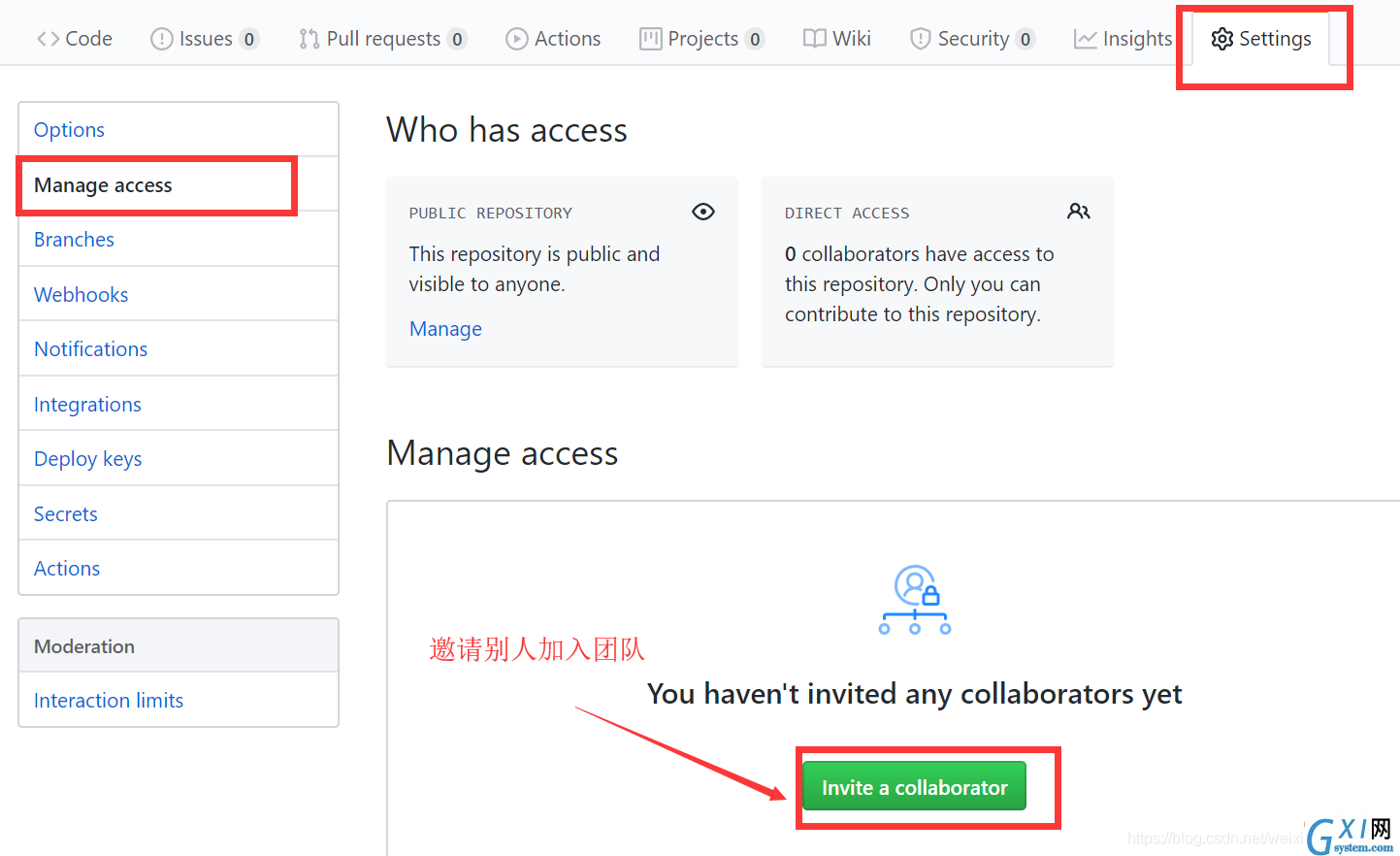Click the Actions play icon in top navigation
Screen dimensions: 1400x856
pos(517,39)
